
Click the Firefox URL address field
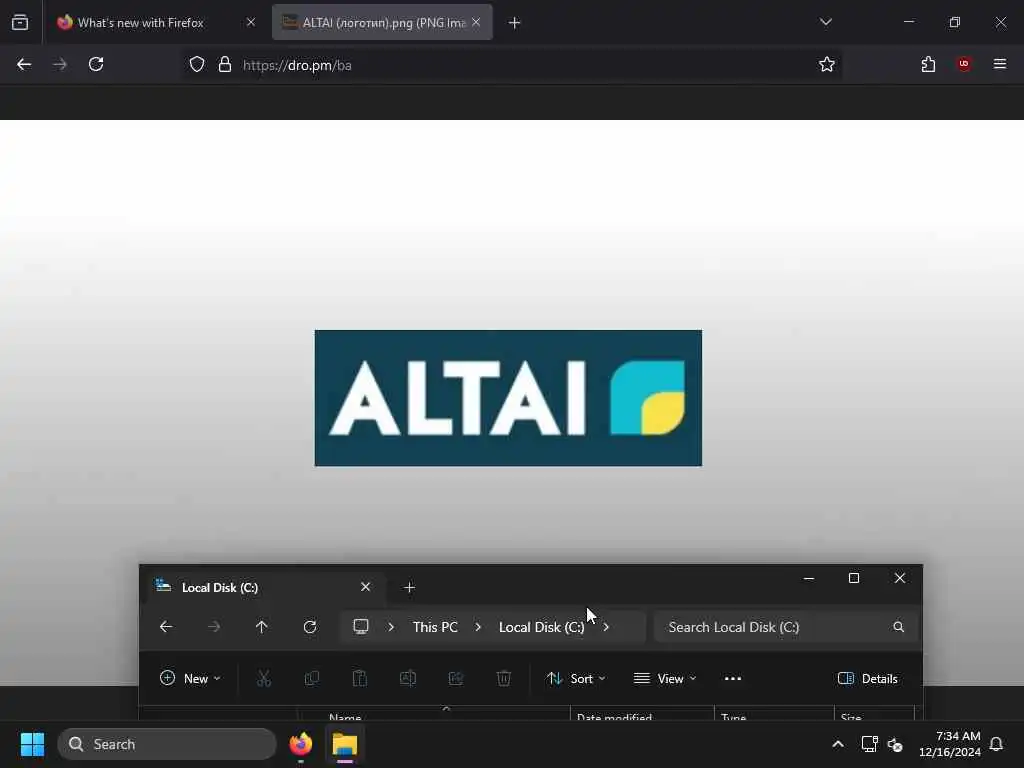click(x=509, y=65)
